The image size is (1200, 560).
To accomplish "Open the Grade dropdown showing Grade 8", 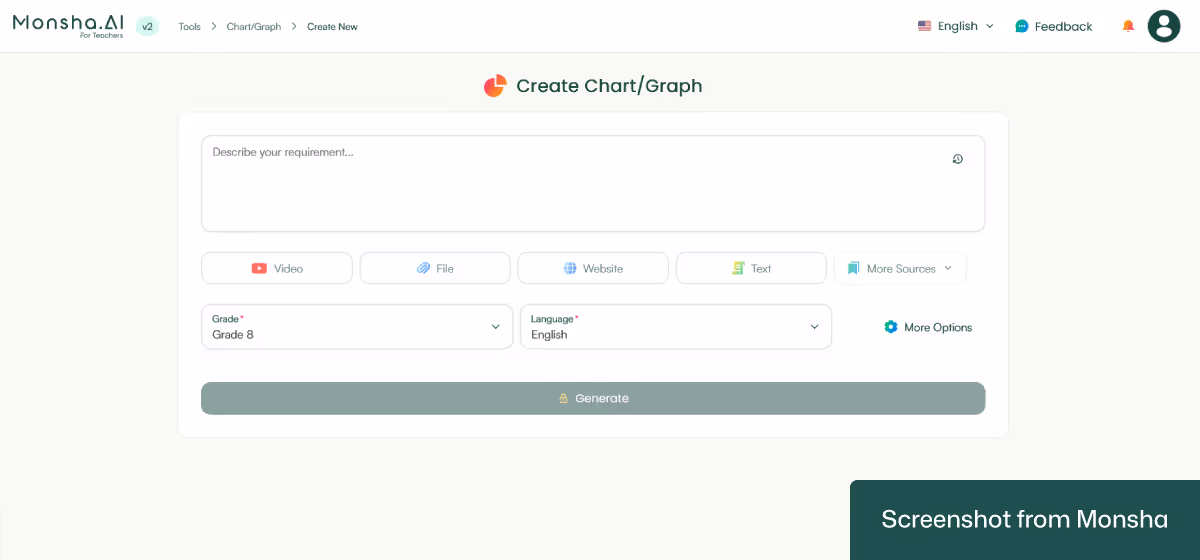I will (x=357, y=327).
